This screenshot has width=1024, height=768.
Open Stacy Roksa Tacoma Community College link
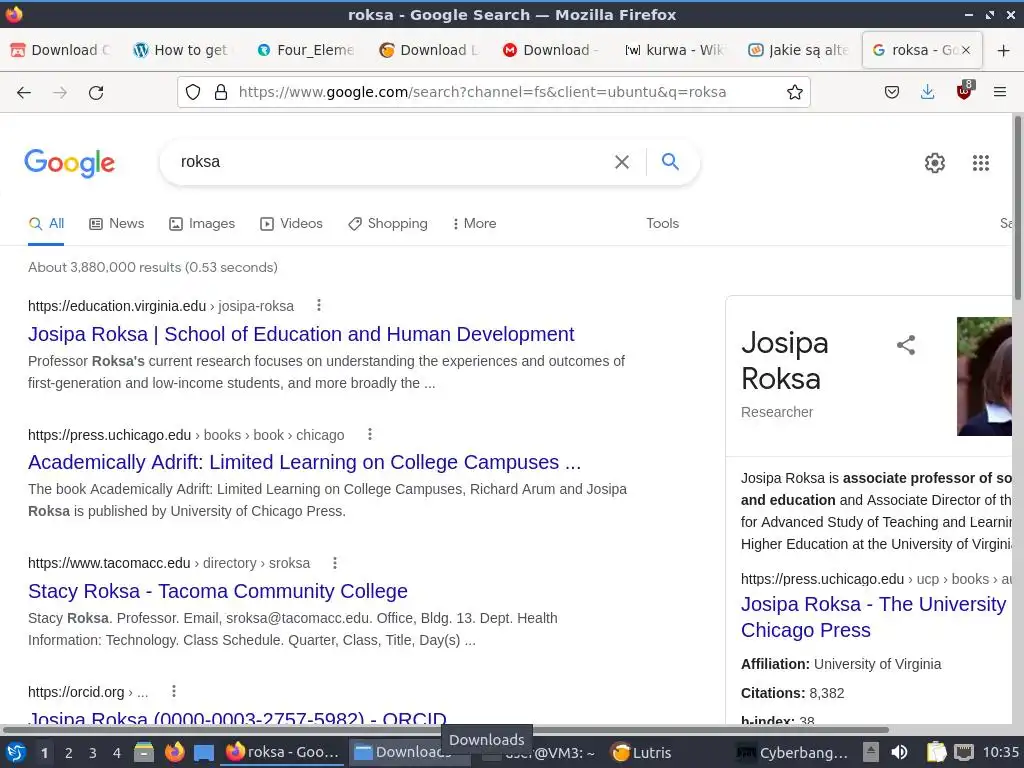coord(217,591)
